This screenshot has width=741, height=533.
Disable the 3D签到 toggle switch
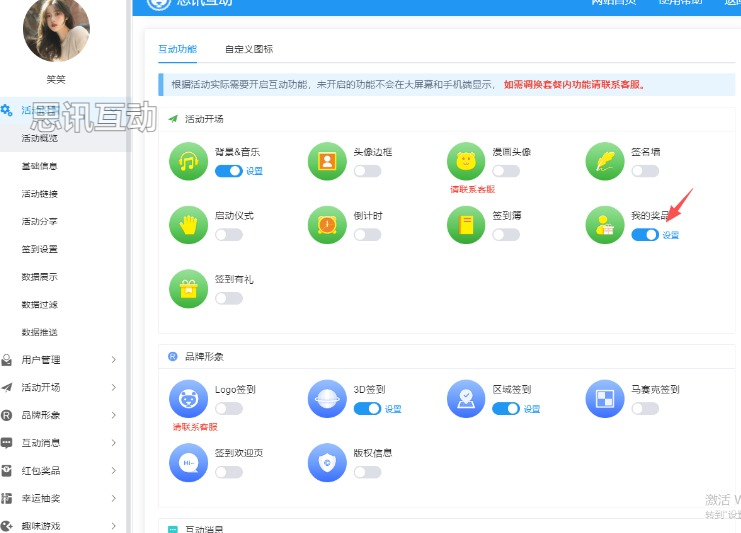point(367,409)
